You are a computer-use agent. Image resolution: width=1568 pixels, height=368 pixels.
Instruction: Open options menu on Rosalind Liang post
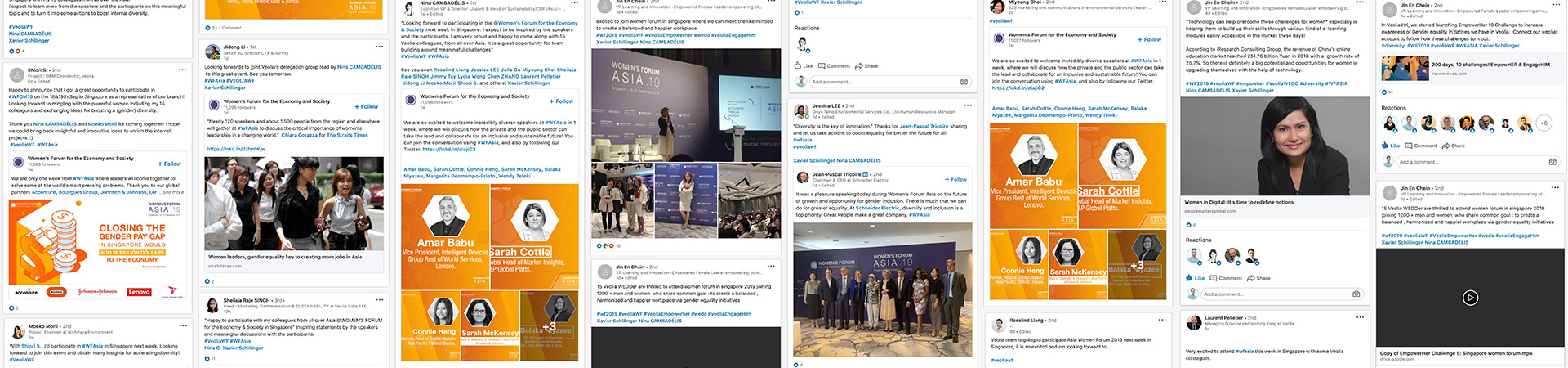point(1164,320)
